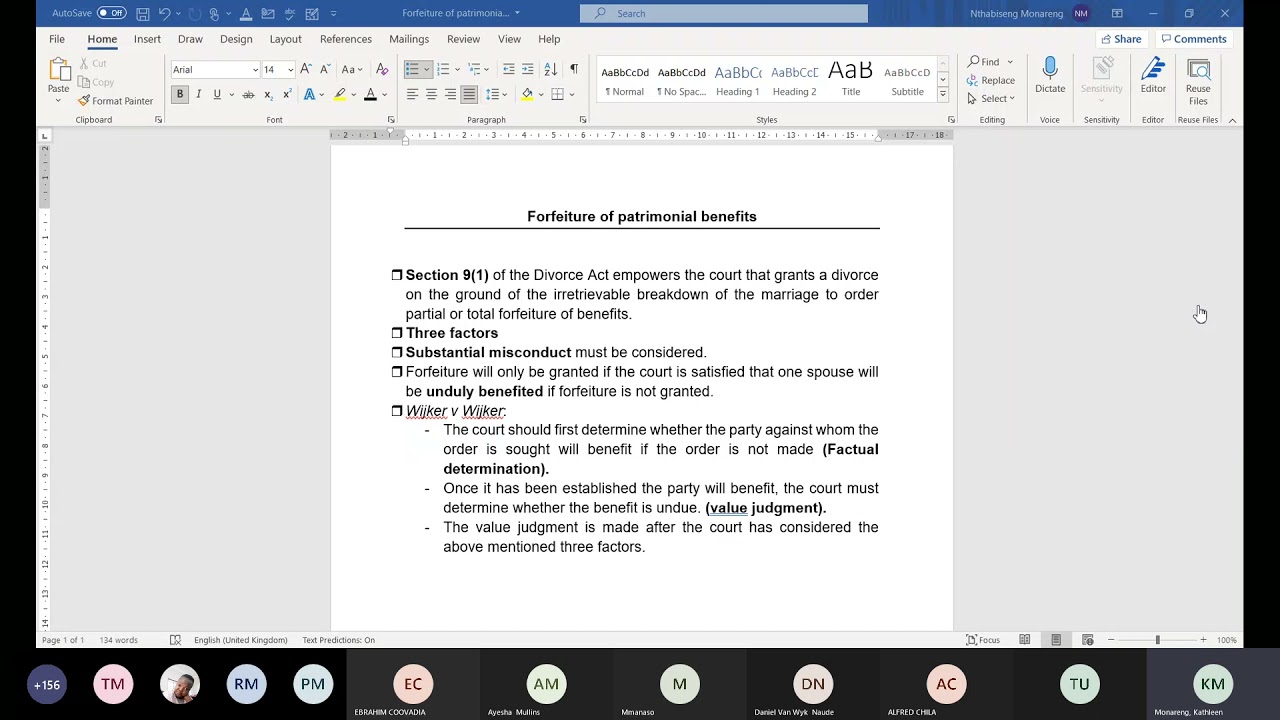The width and height of the screenshot is (1280, 720).
Task: Open the document title dropdown
Action: point(517,13)
